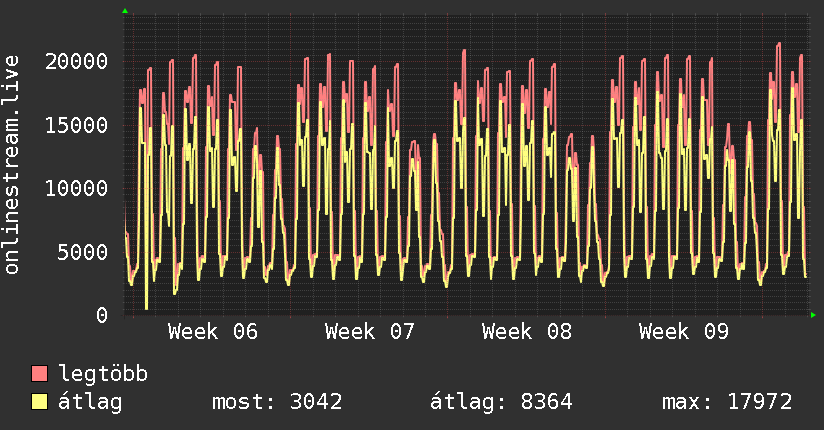Screen dimensions: 824x430
Task: Click the most: 3042 statistic
Action: 277,402
